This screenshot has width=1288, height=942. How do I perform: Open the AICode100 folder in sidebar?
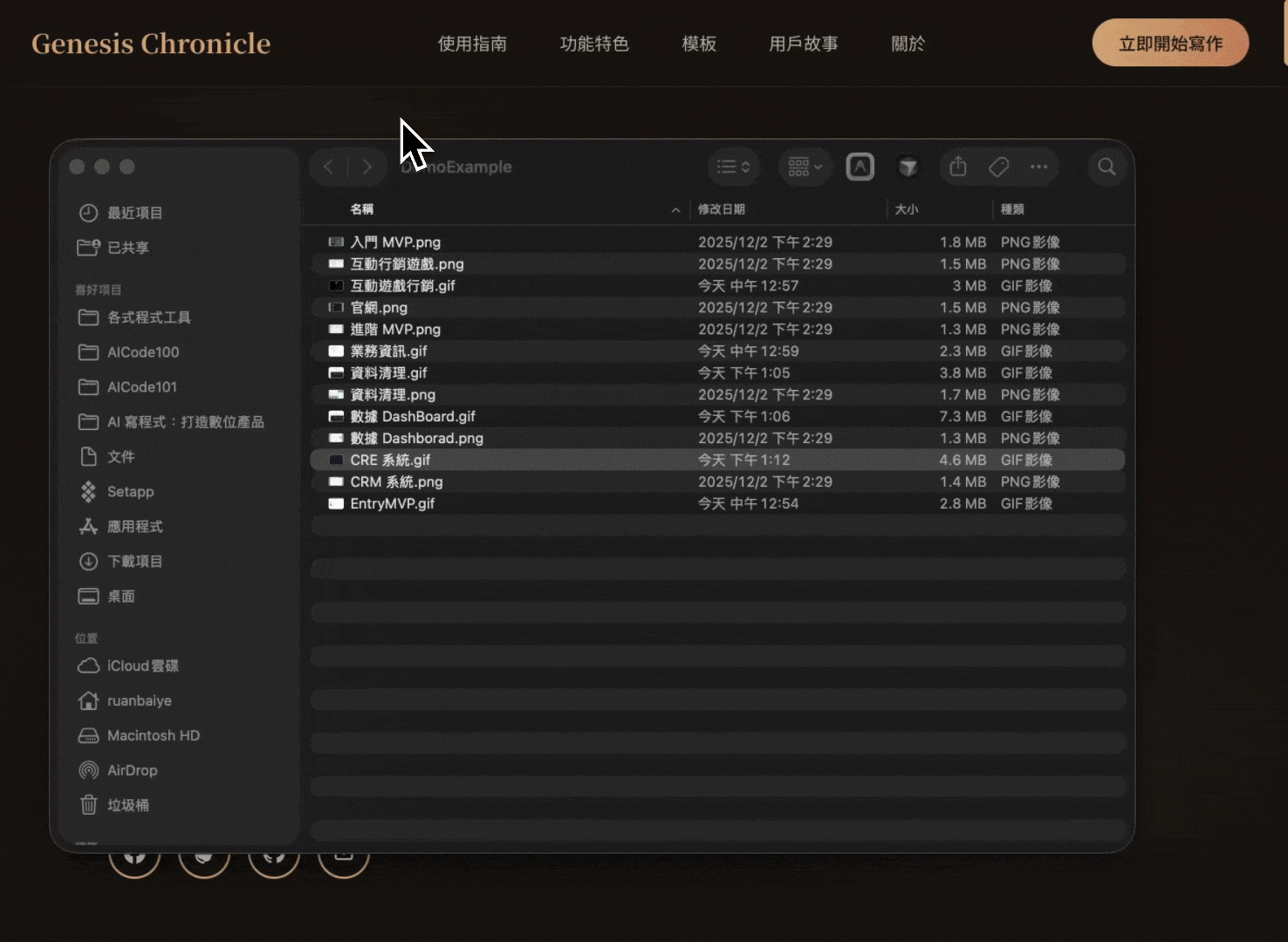[142, 352]
